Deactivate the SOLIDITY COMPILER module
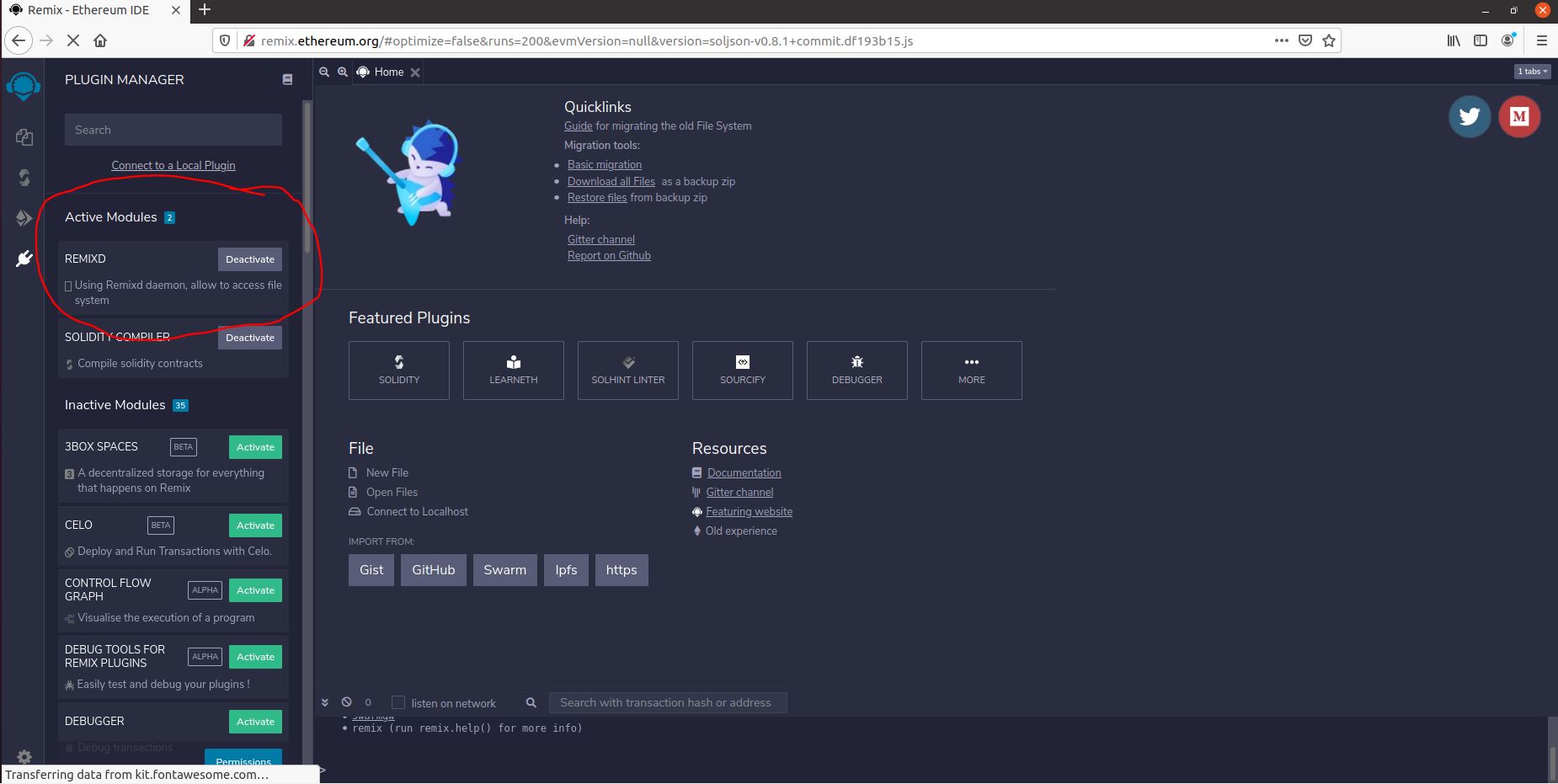1558x784 pixels. point(250,338)
